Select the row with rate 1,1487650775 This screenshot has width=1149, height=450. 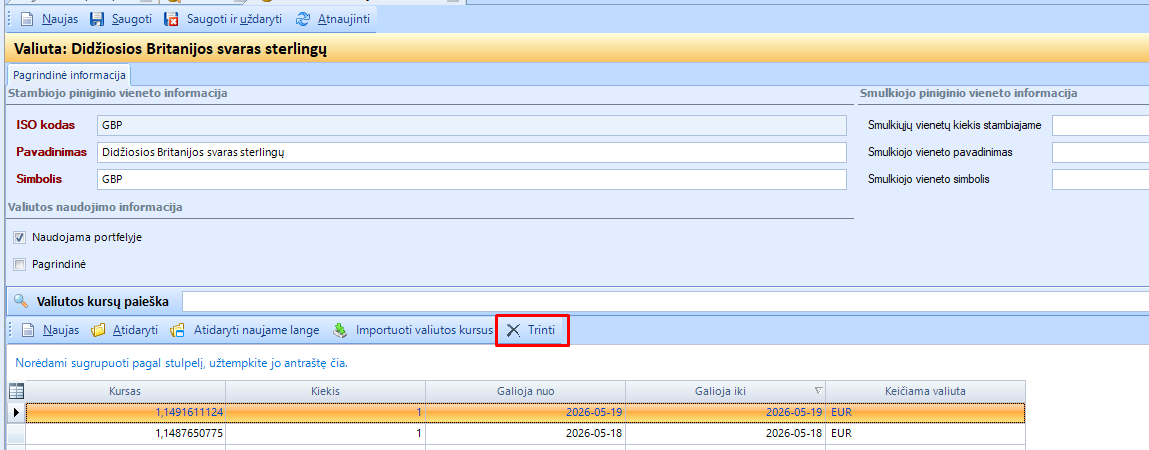tap(525, 434)
